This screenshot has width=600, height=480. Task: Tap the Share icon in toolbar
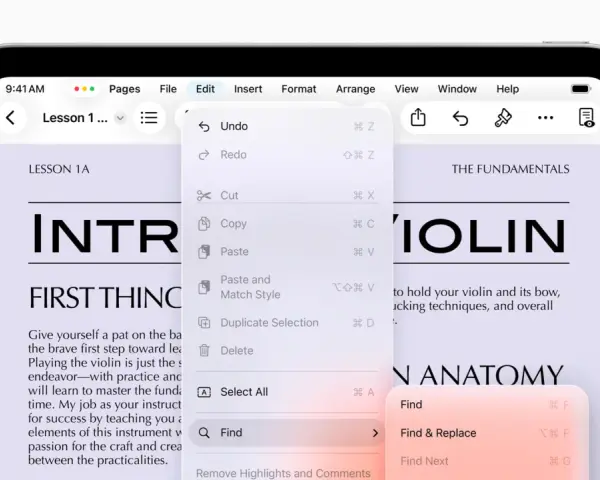[x=418, y=118]
